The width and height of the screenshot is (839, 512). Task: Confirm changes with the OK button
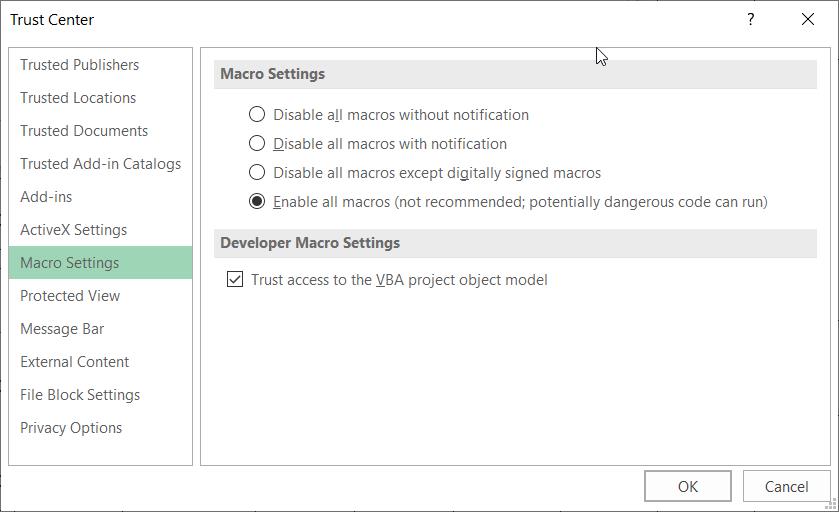(688, 486)
